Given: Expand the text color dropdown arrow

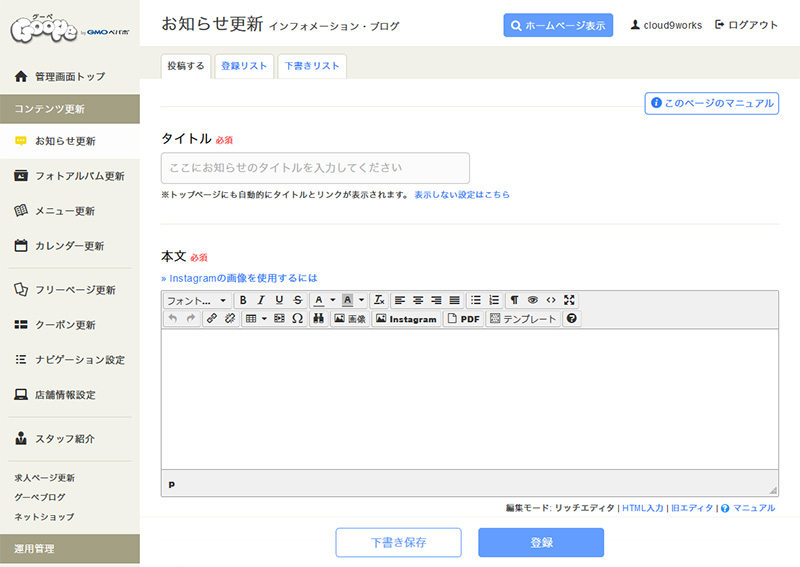Looking at the screenshot, I should click(x=332, y=300).
